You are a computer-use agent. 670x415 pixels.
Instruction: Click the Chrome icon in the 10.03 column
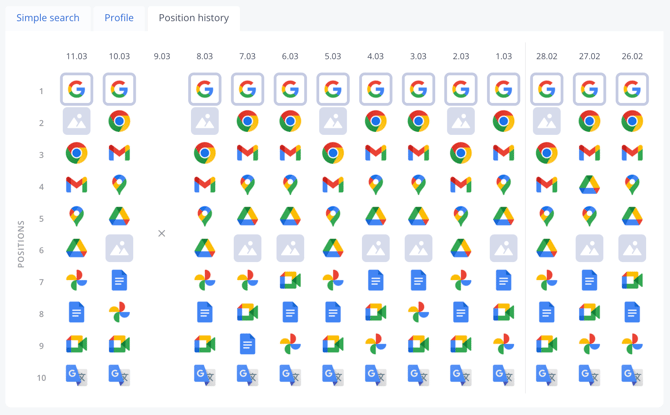pyautogui.click(x=119, y=122)
